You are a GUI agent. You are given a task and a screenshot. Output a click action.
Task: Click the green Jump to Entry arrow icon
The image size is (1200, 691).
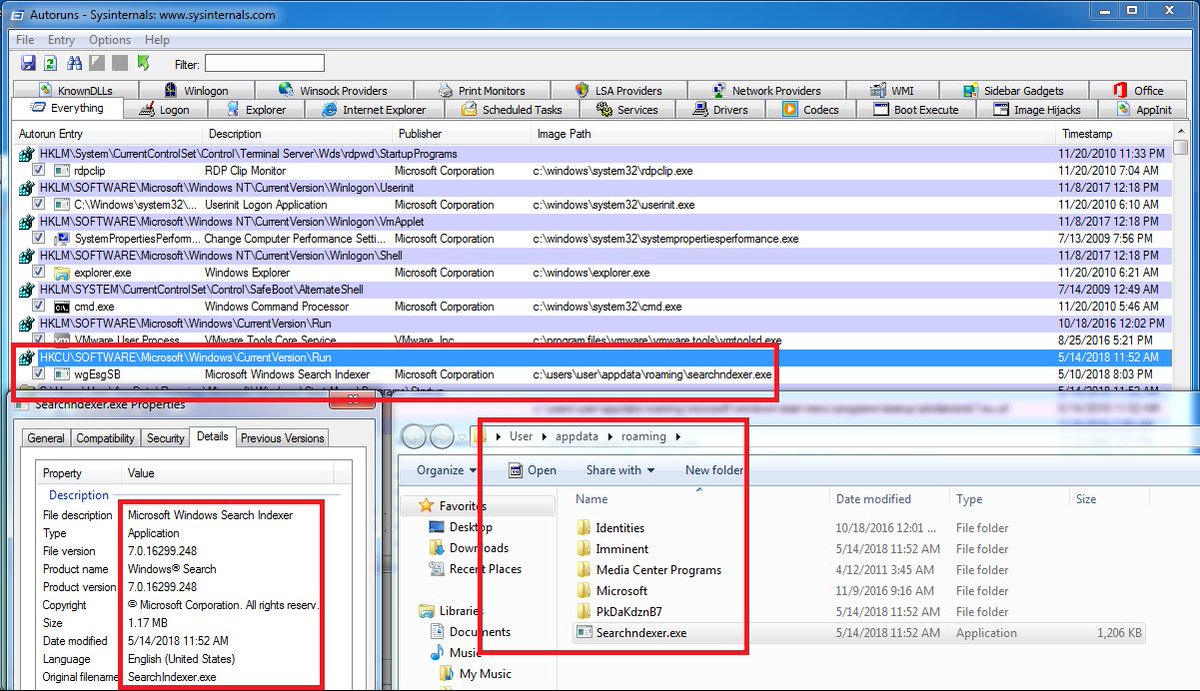point(143,63)
